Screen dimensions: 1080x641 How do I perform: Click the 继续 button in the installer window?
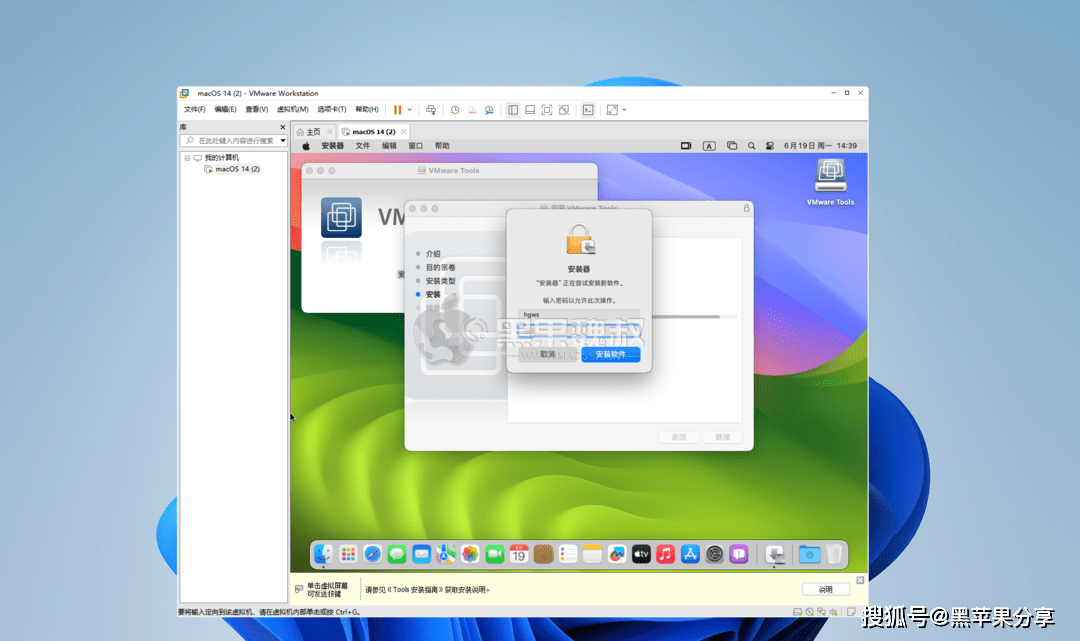(722, 437)
